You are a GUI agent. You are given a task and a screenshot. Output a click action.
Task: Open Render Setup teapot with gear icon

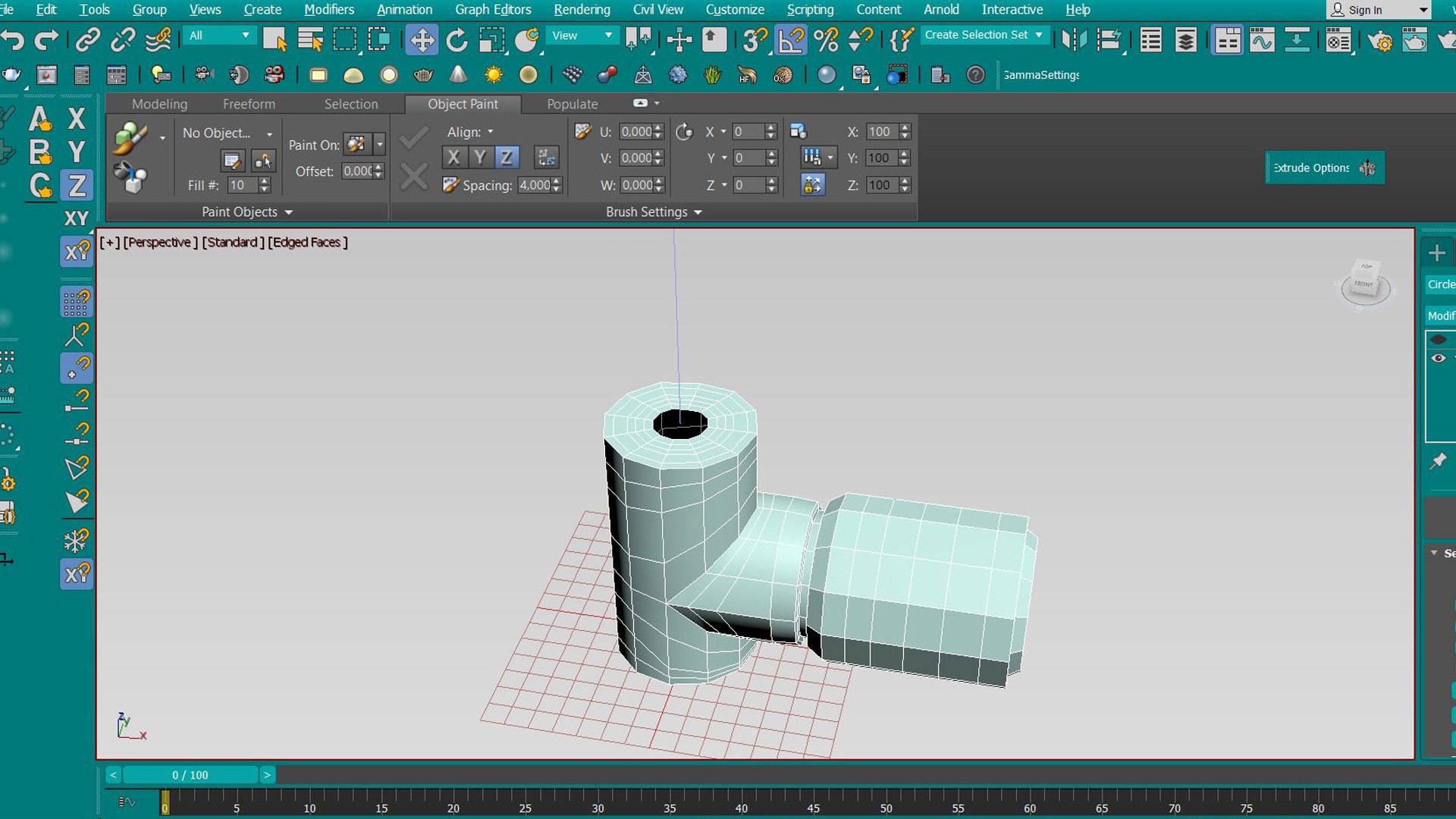tap(1379, 39)
